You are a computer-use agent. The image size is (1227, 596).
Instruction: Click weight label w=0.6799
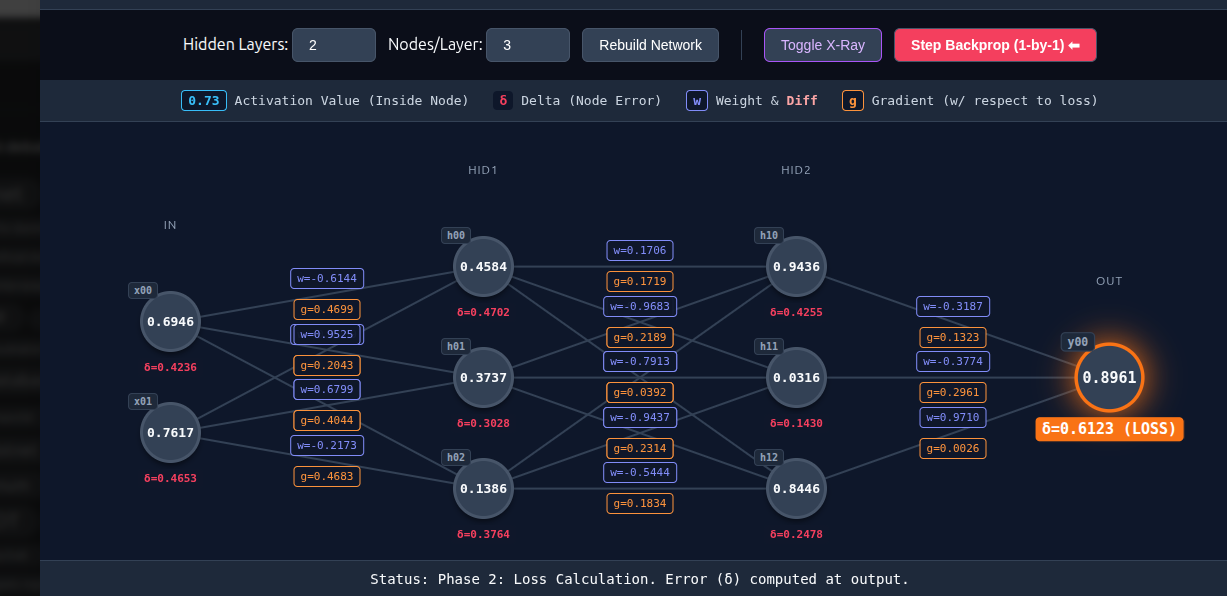tap(327, 389)
